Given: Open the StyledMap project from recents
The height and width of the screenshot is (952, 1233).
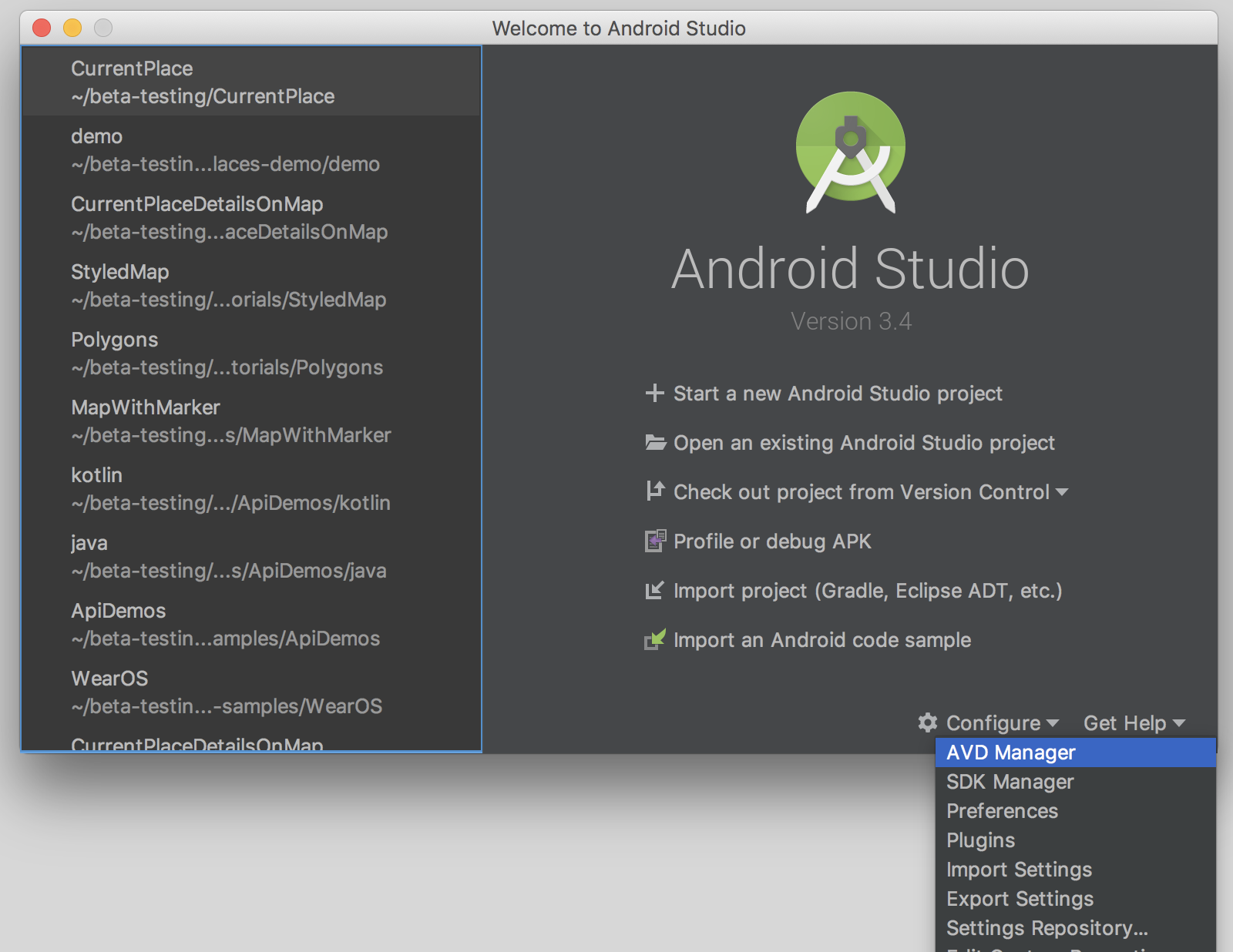Looking at the screenshot, I should point(229,285).
